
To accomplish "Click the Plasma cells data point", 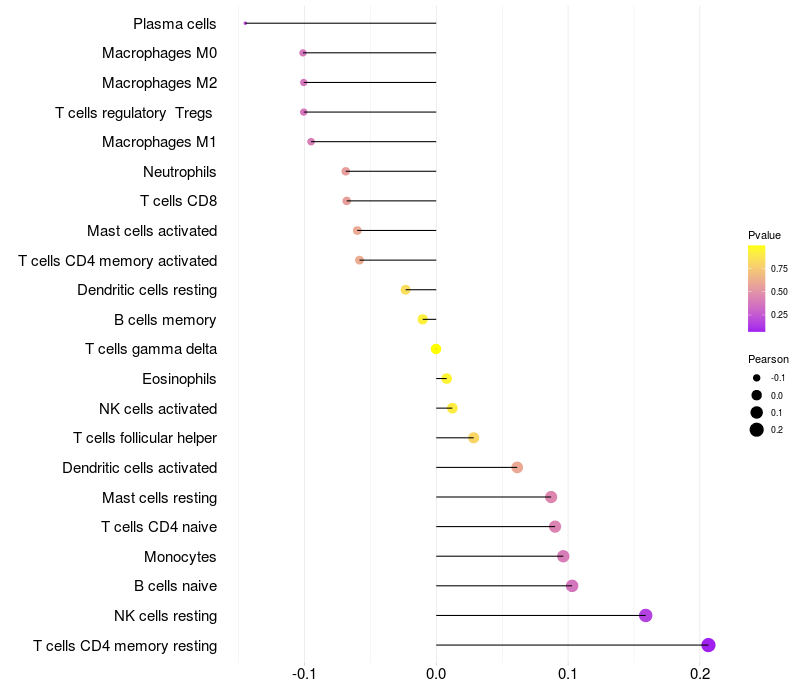I will pyautogui.click(x=245, y=23).
